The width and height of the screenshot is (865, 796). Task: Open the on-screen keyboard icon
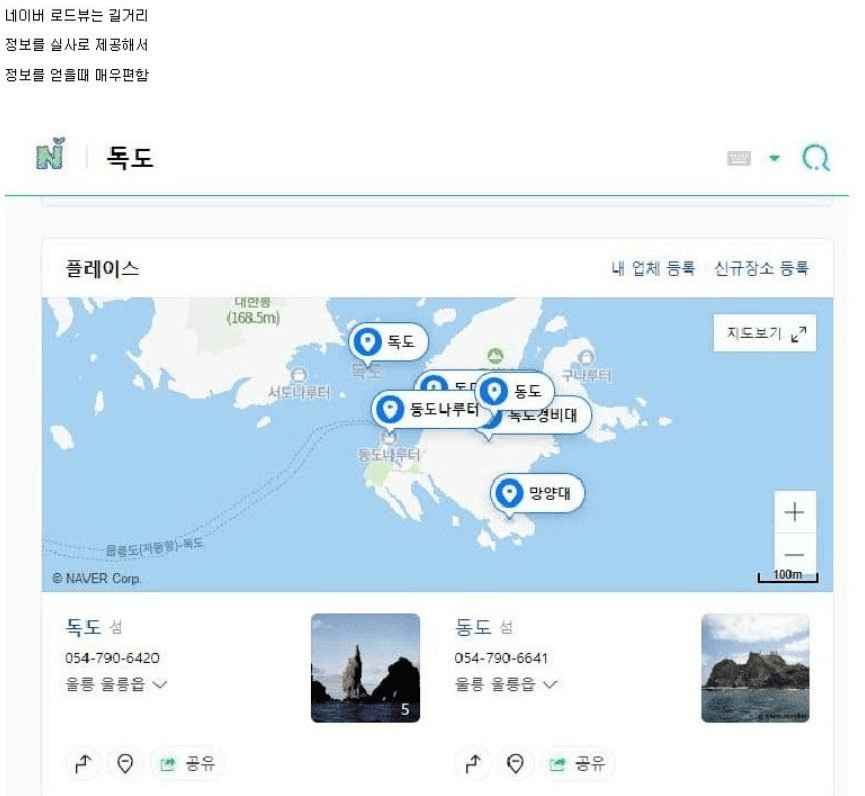pos(739,158)
